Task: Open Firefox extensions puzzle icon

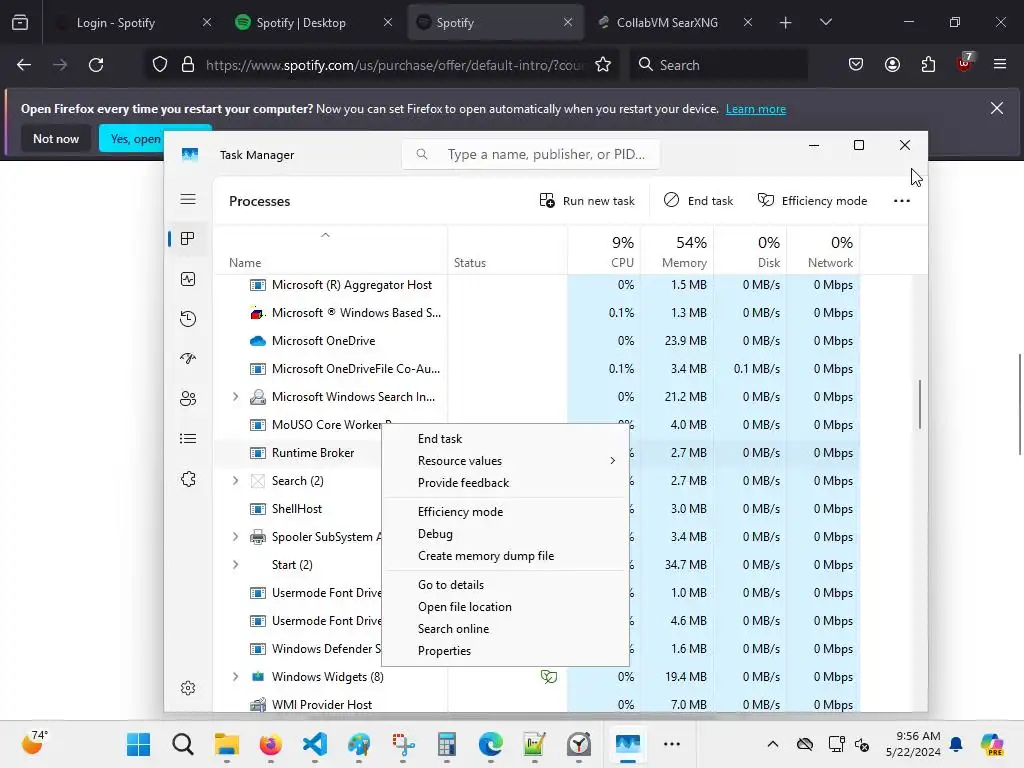Action: pyautogui.click(x=928, y=65)
